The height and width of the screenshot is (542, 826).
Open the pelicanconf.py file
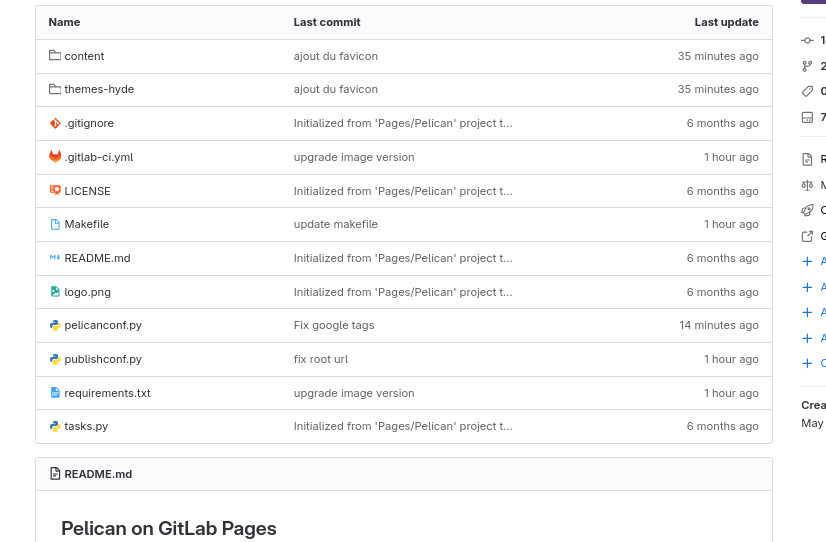103,325
